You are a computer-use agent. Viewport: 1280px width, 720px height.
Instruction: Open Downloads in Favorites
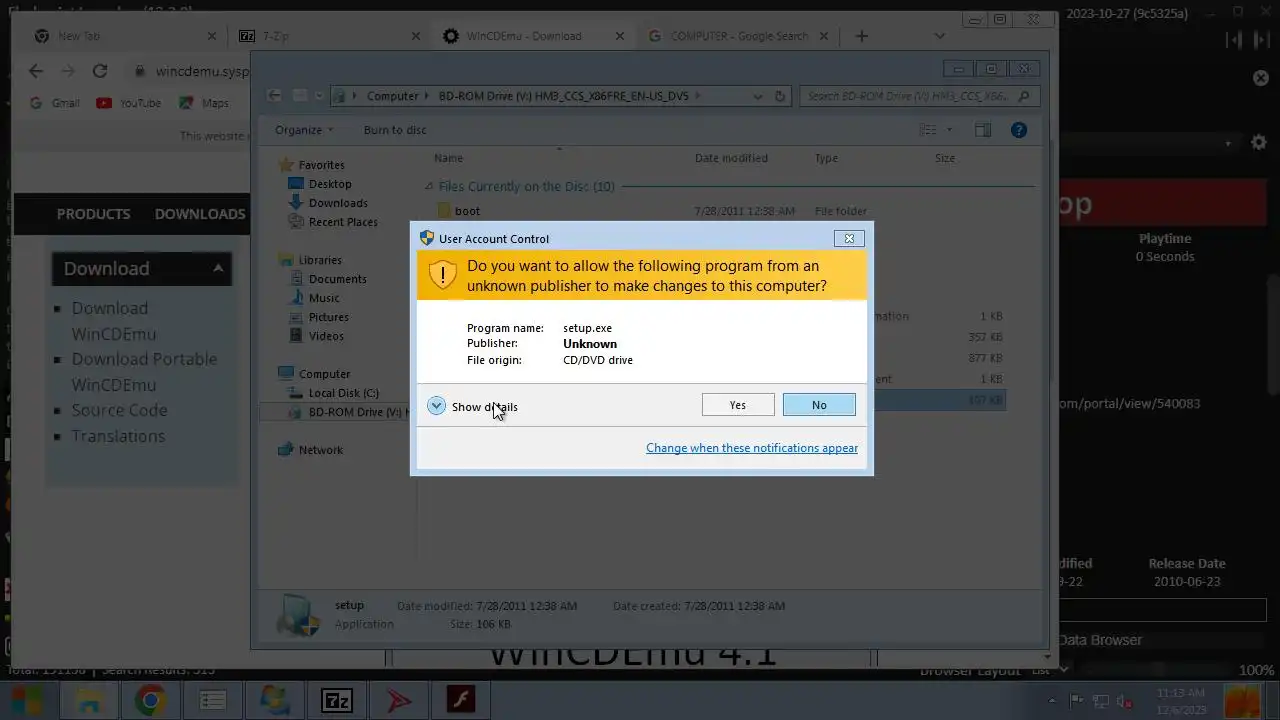[338, 203]
